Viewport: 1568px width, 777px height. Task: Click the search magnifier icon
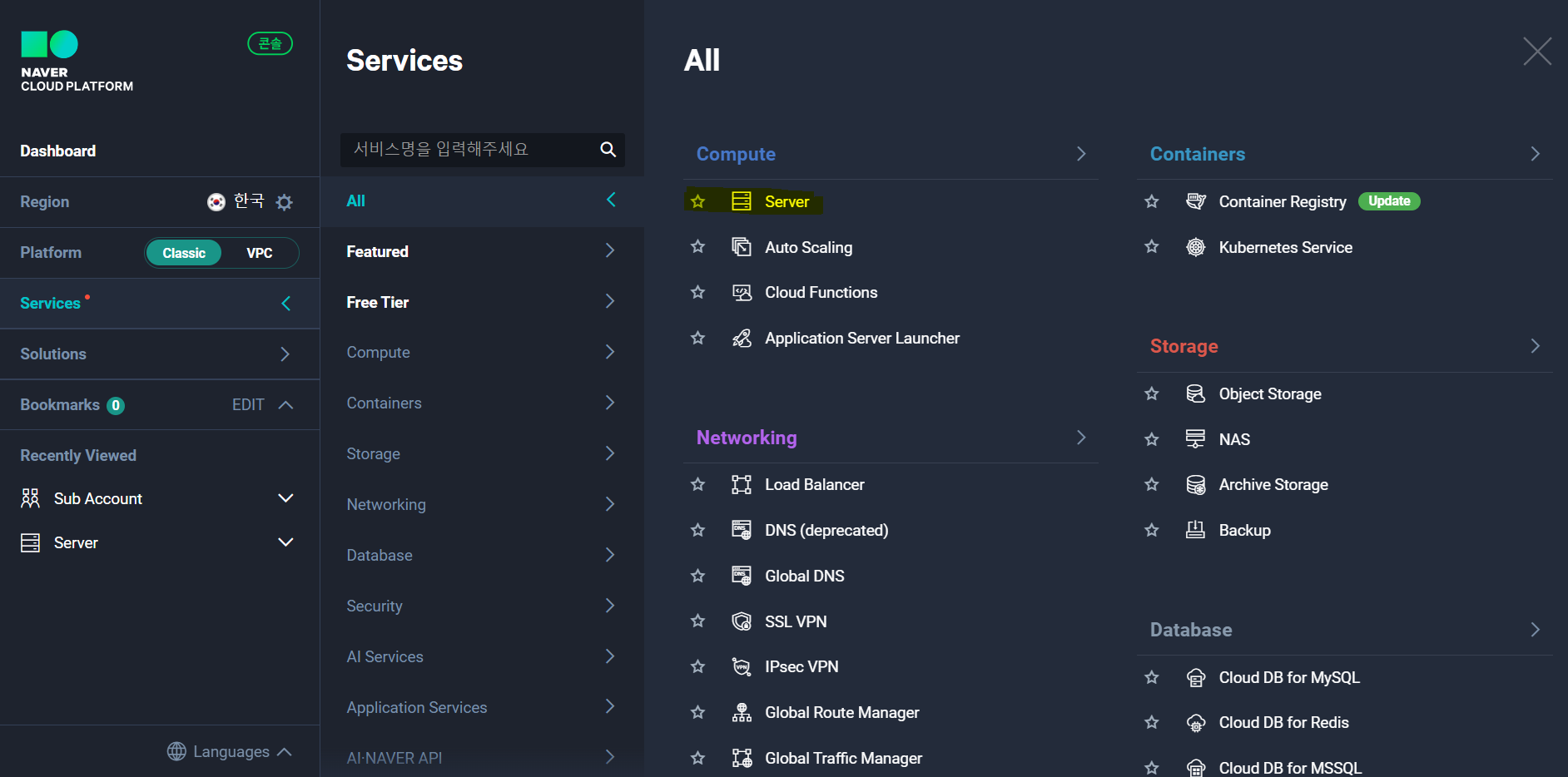[608, 149]
